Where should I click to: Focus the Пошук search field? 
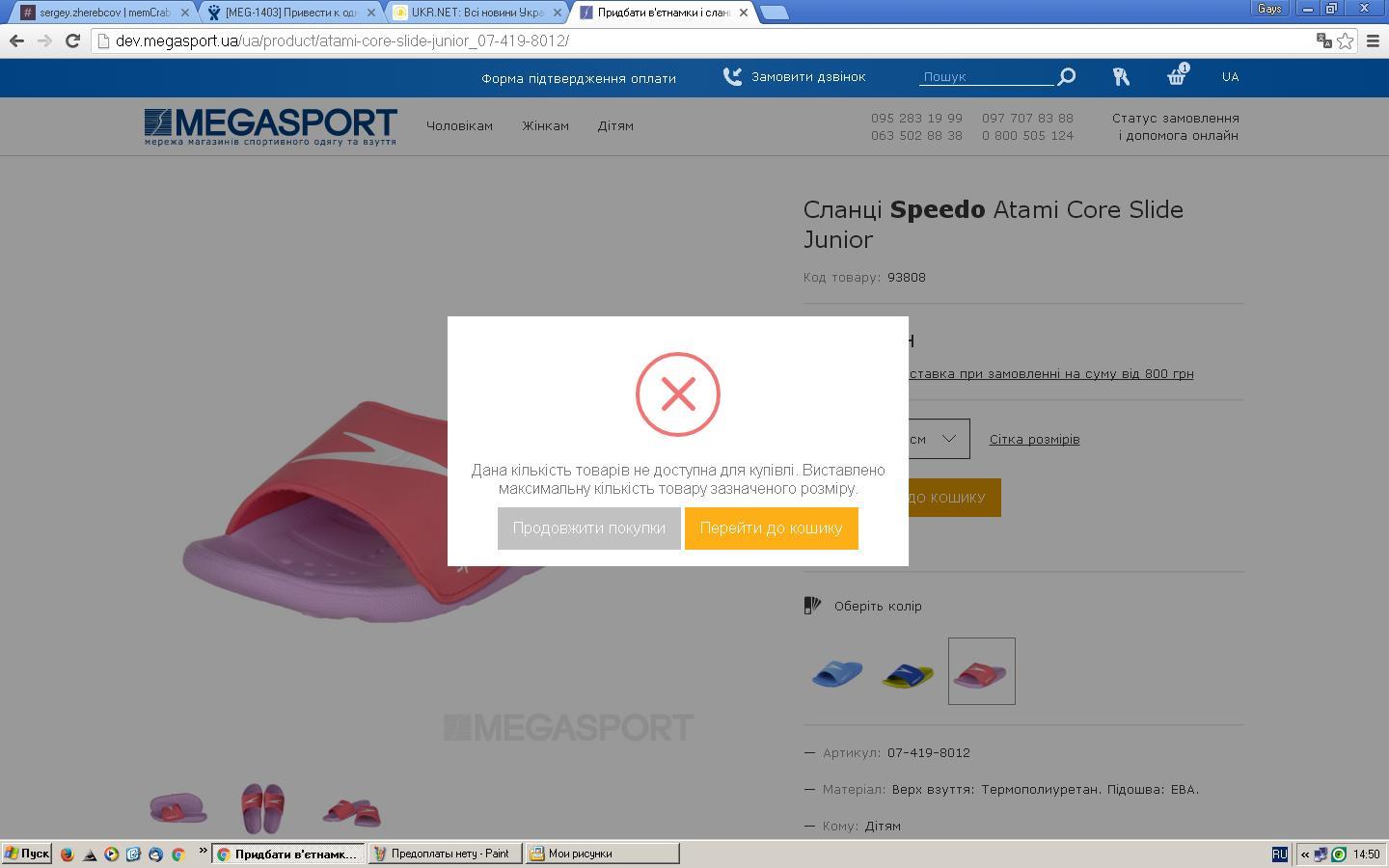click(986, 77)
